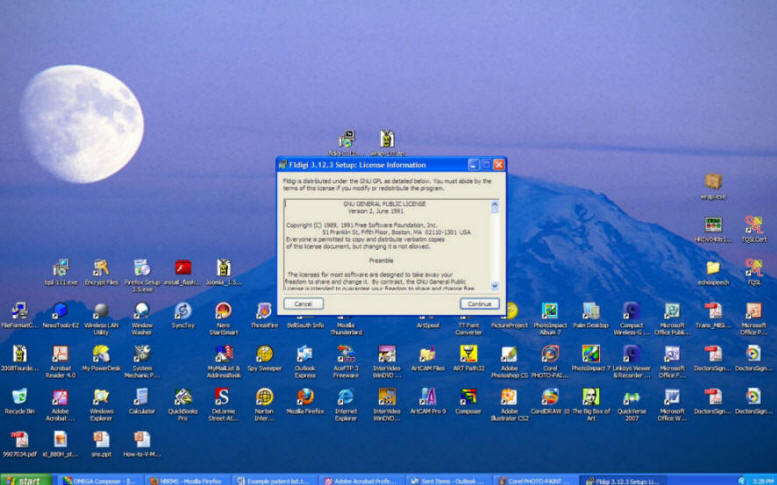Open the Recycle Bin desktop icon
777x485 pixels.
click(x=19, y=401)
